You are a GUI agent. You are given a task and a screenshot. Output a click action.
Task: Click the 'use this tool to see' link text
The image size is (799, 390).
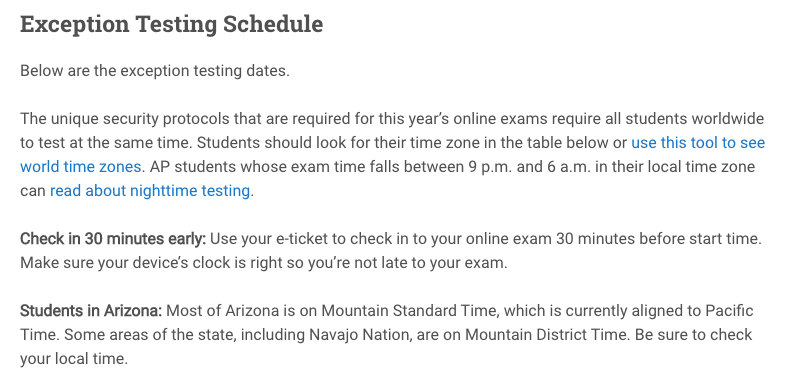click(x=698, y=143)
